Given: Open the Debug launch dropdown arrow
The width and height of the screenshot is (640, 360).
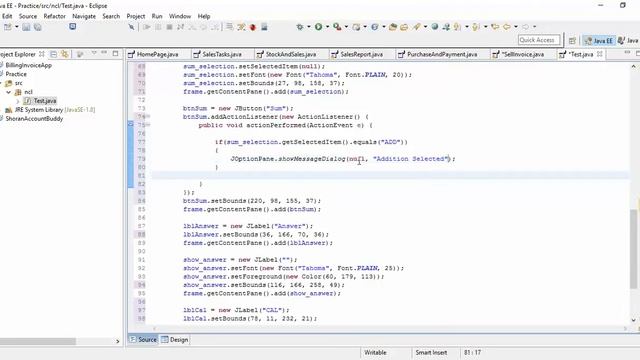Looking at the screenshot, I should coord(309,27).
